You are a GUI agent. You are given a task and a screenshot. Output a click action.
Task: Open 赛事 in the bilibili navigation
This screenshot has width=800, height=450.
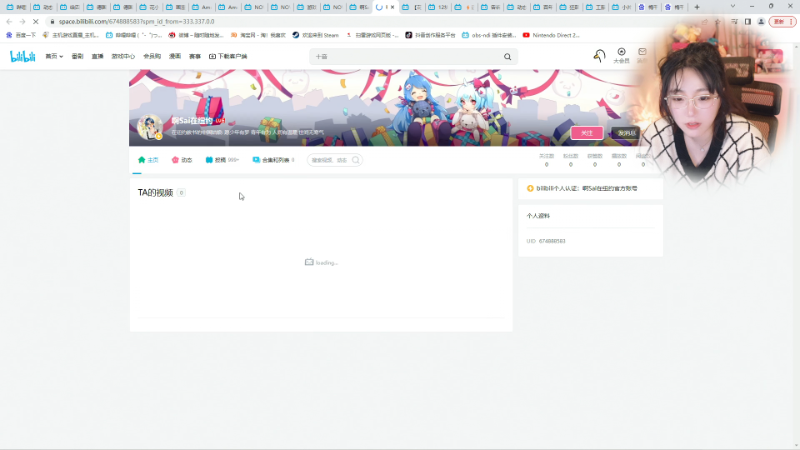[195, 56]
